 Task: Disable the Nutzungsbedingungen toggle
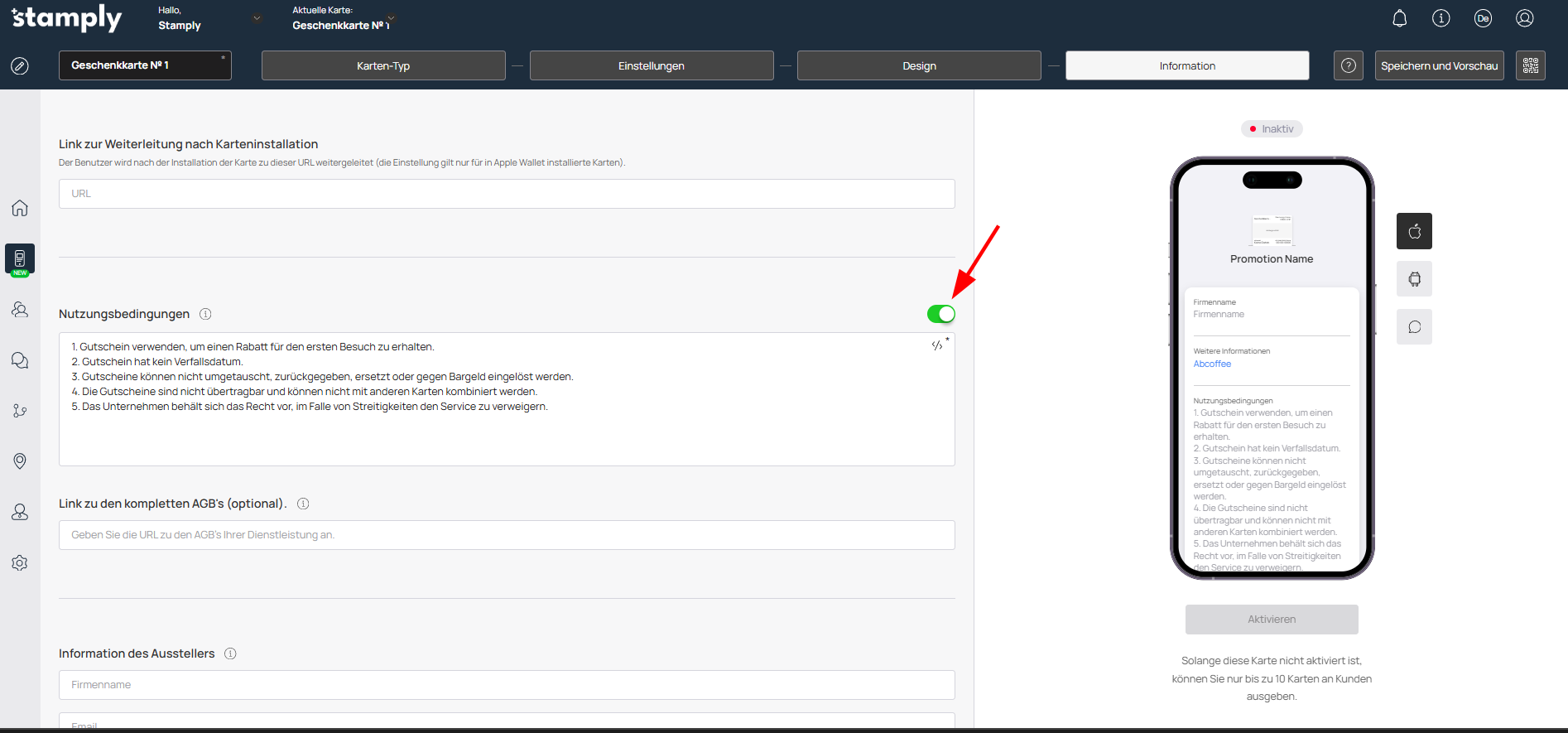(x=940, y=314)
